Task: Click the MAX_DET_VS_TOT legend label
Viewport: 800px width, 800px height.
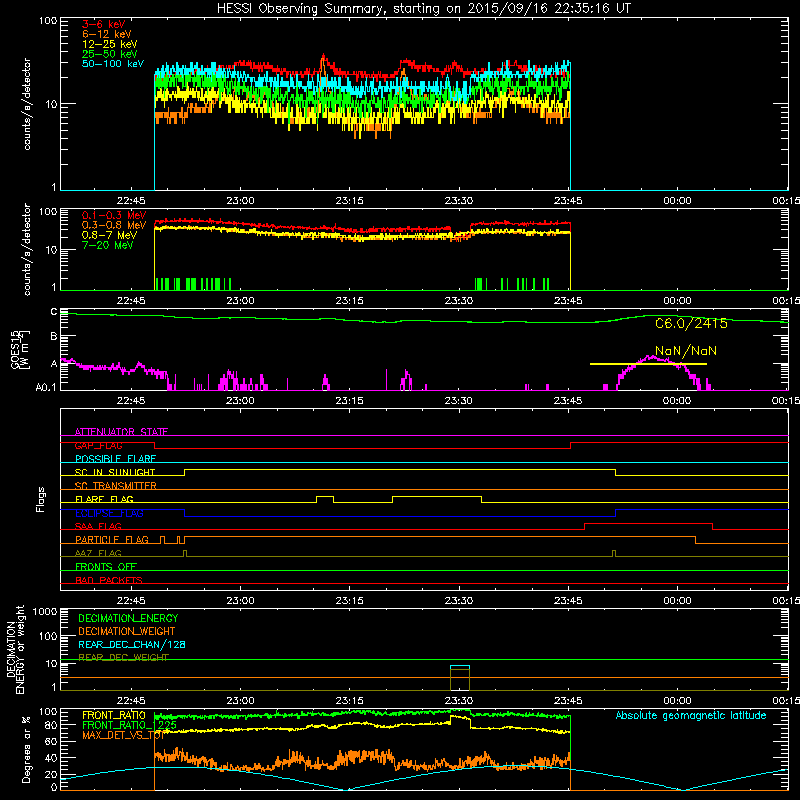Action: [x=123, y=735]
